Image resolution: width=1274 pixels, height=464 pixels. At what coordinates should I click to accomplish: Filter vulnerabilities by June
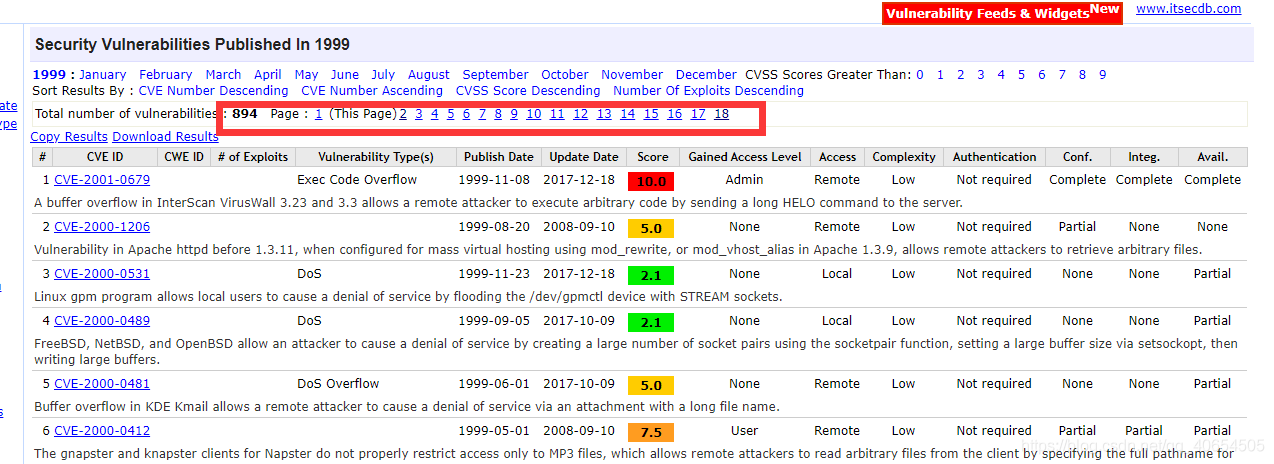coord(345,75)
